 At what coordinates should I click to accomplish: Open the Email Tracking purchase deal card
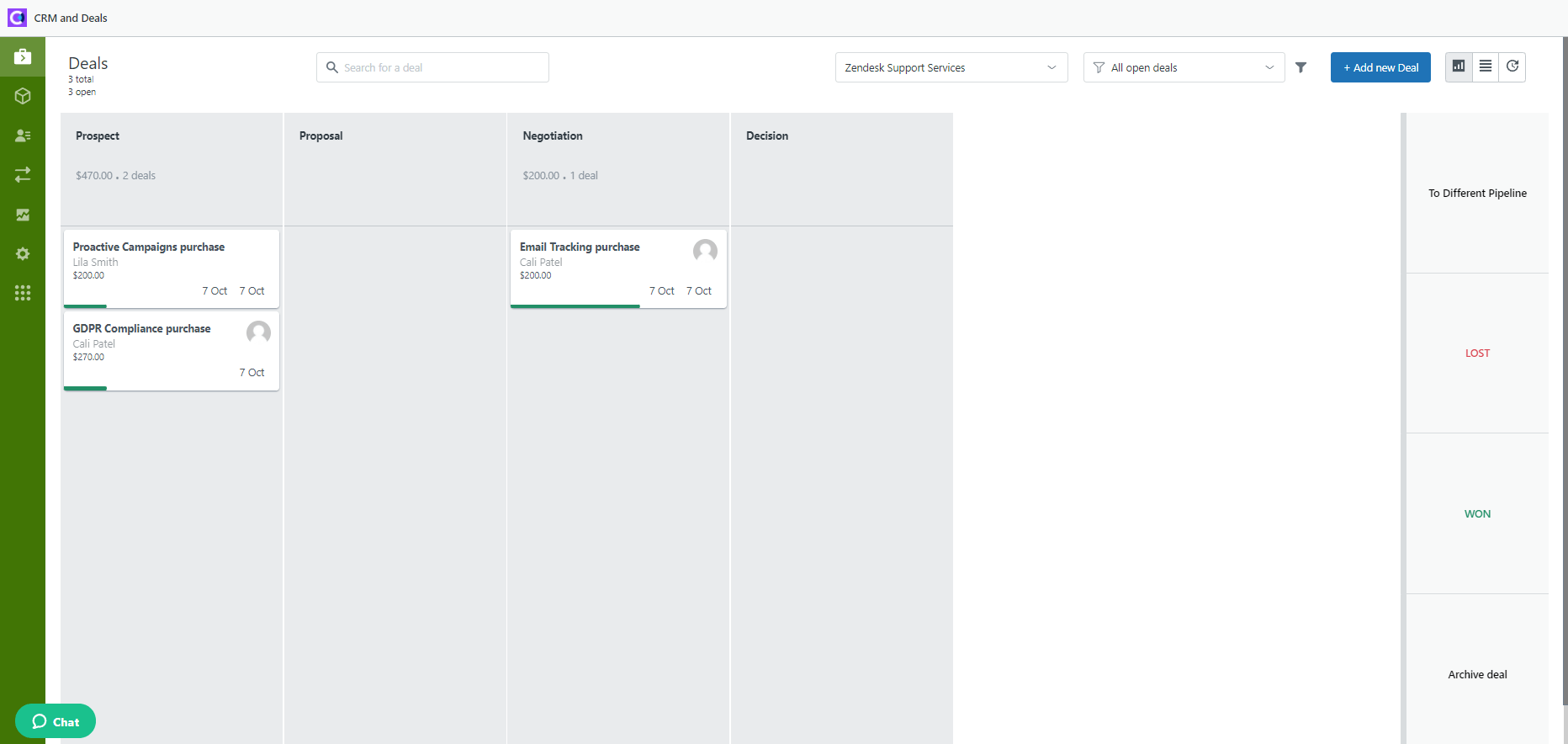coord(618,268)
